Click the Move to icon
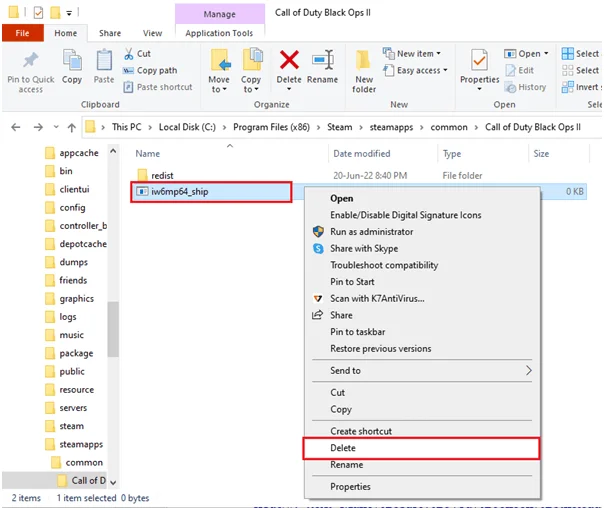The image size is (604, 510). tap(220, 60)
